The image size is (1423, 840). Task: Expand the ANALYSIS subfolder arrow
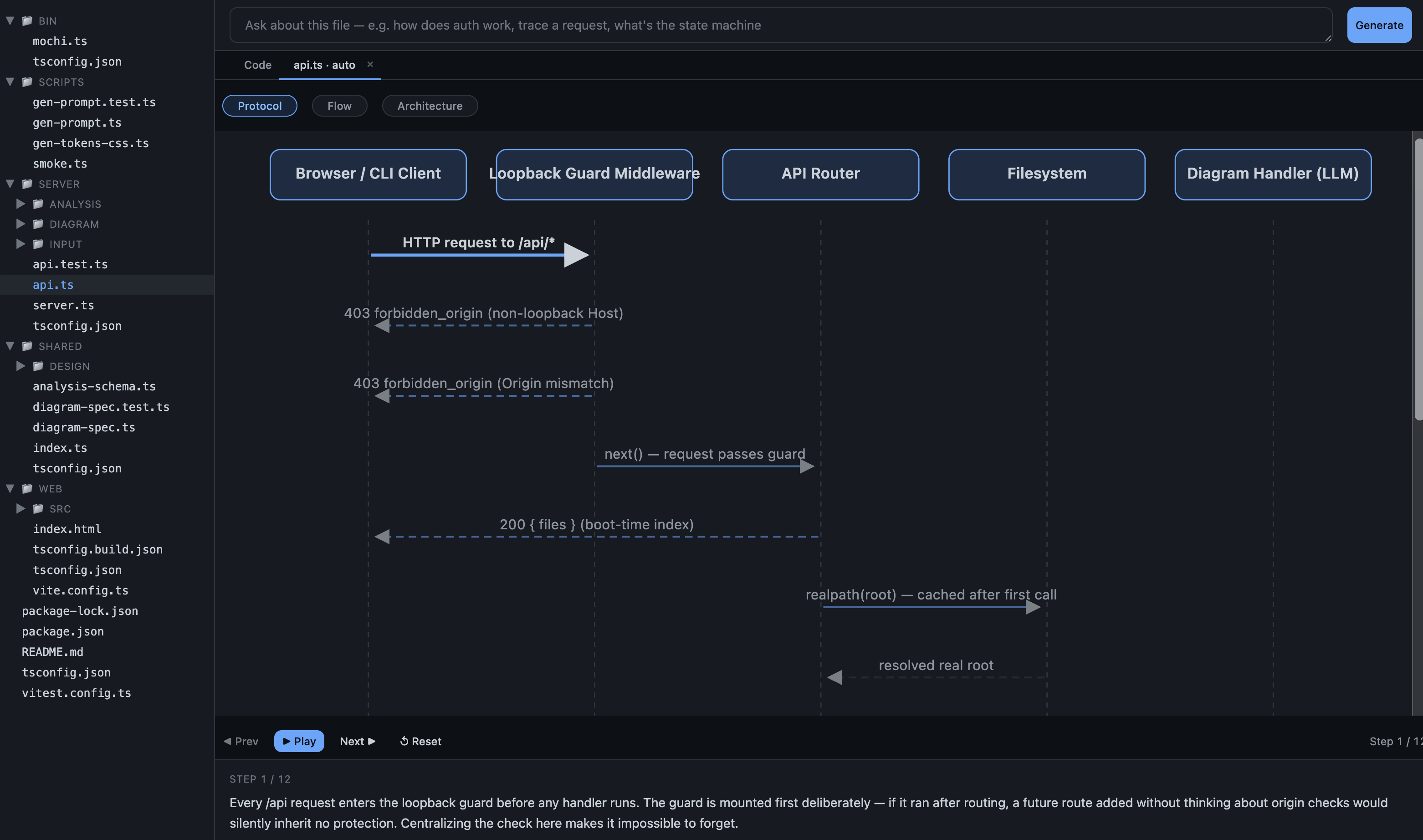click(21, 203)
